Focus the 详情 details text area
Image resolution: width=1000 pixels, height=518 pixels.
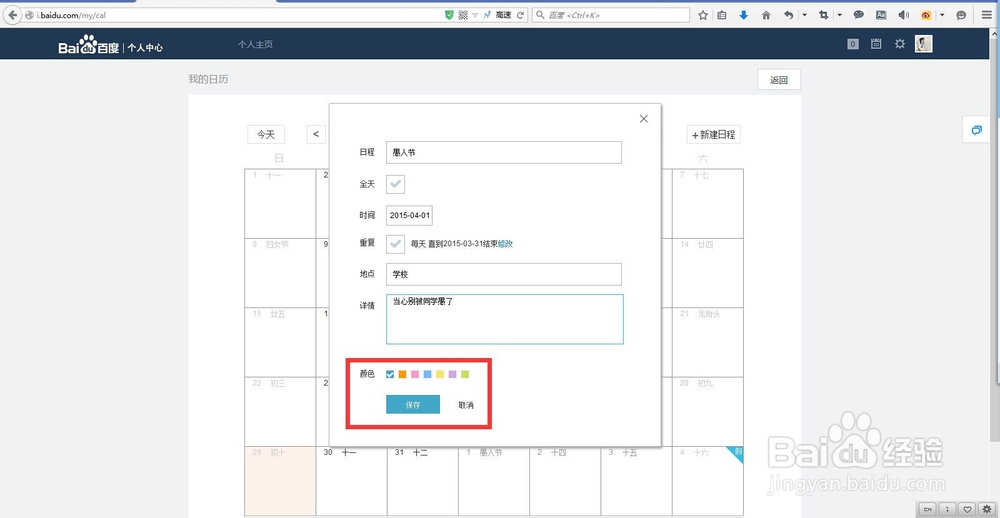(x=504, y=319)
